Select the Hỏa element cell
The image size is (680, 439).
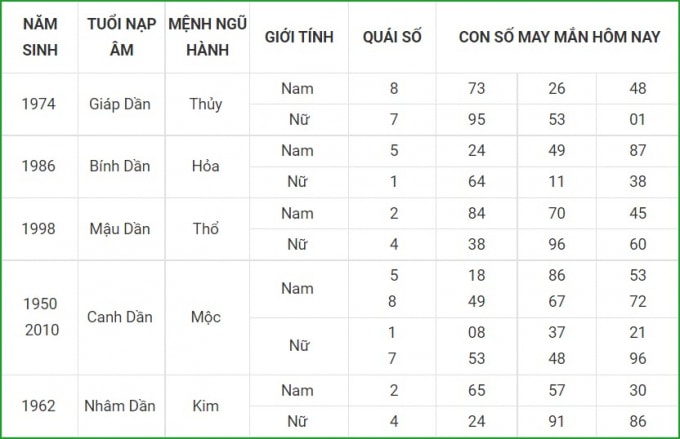point(206,166)
